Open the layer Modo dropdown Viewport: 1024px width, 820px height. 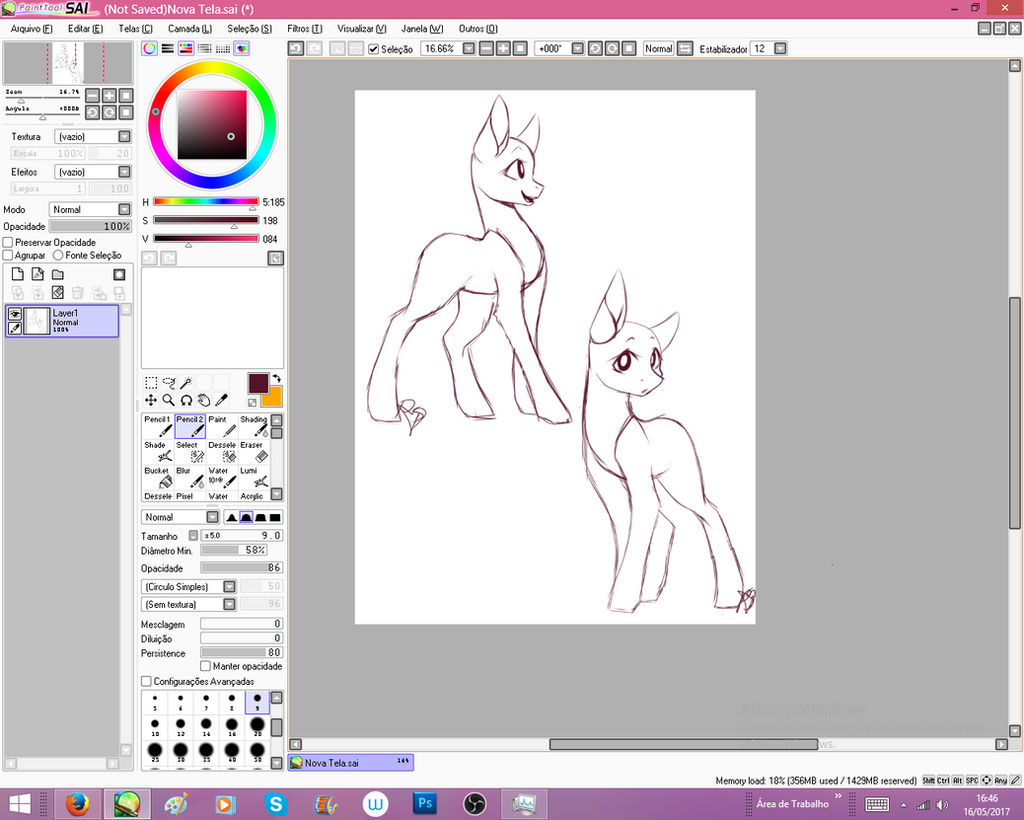pyautogui.click(x=90, y=210)
